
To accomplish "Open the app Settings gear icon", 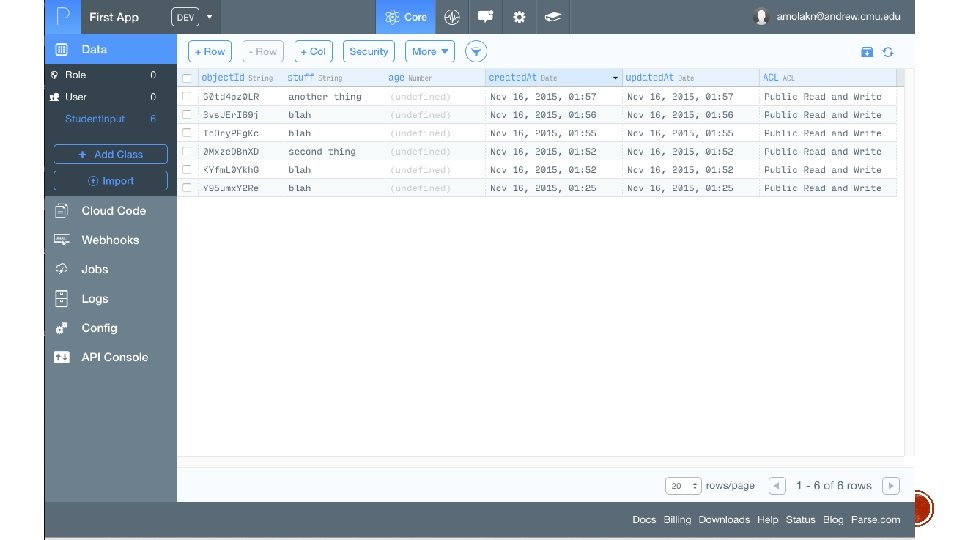I will click(x=519, y=17).
